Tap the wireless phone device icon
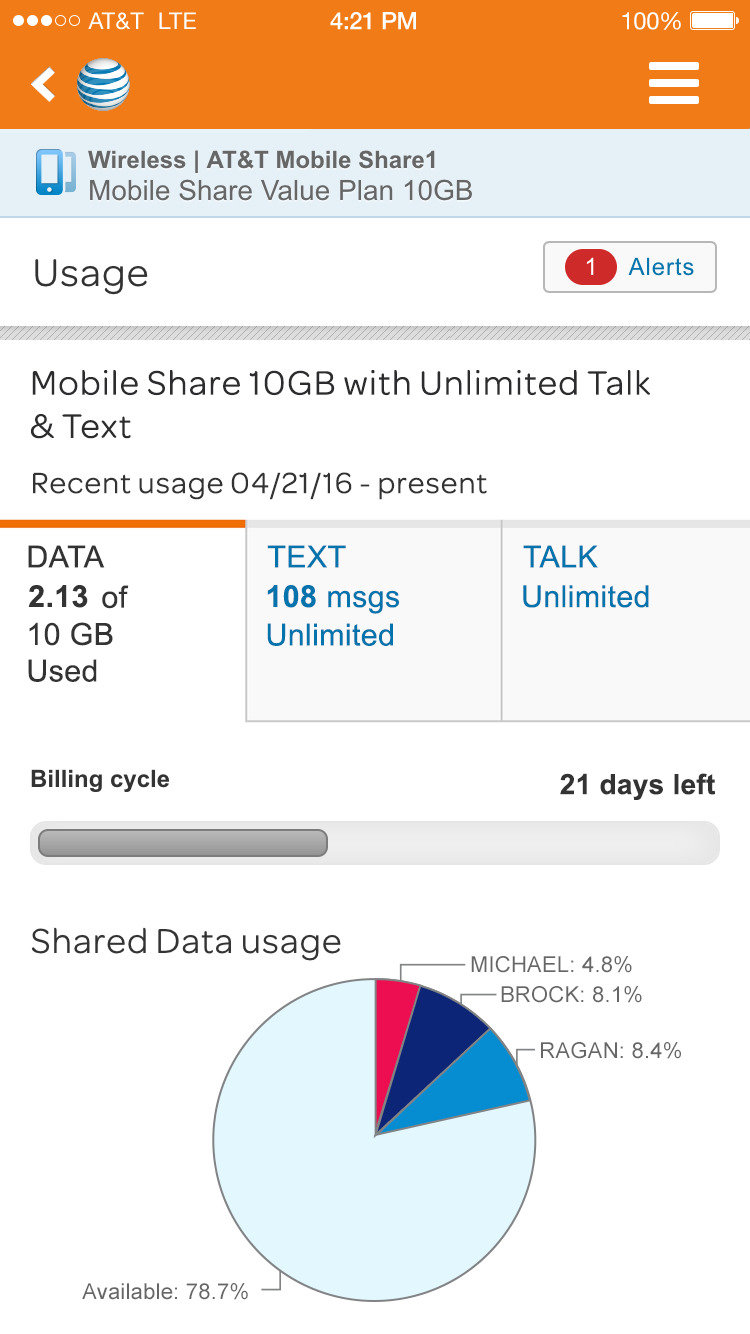 (x=53, y=173)
